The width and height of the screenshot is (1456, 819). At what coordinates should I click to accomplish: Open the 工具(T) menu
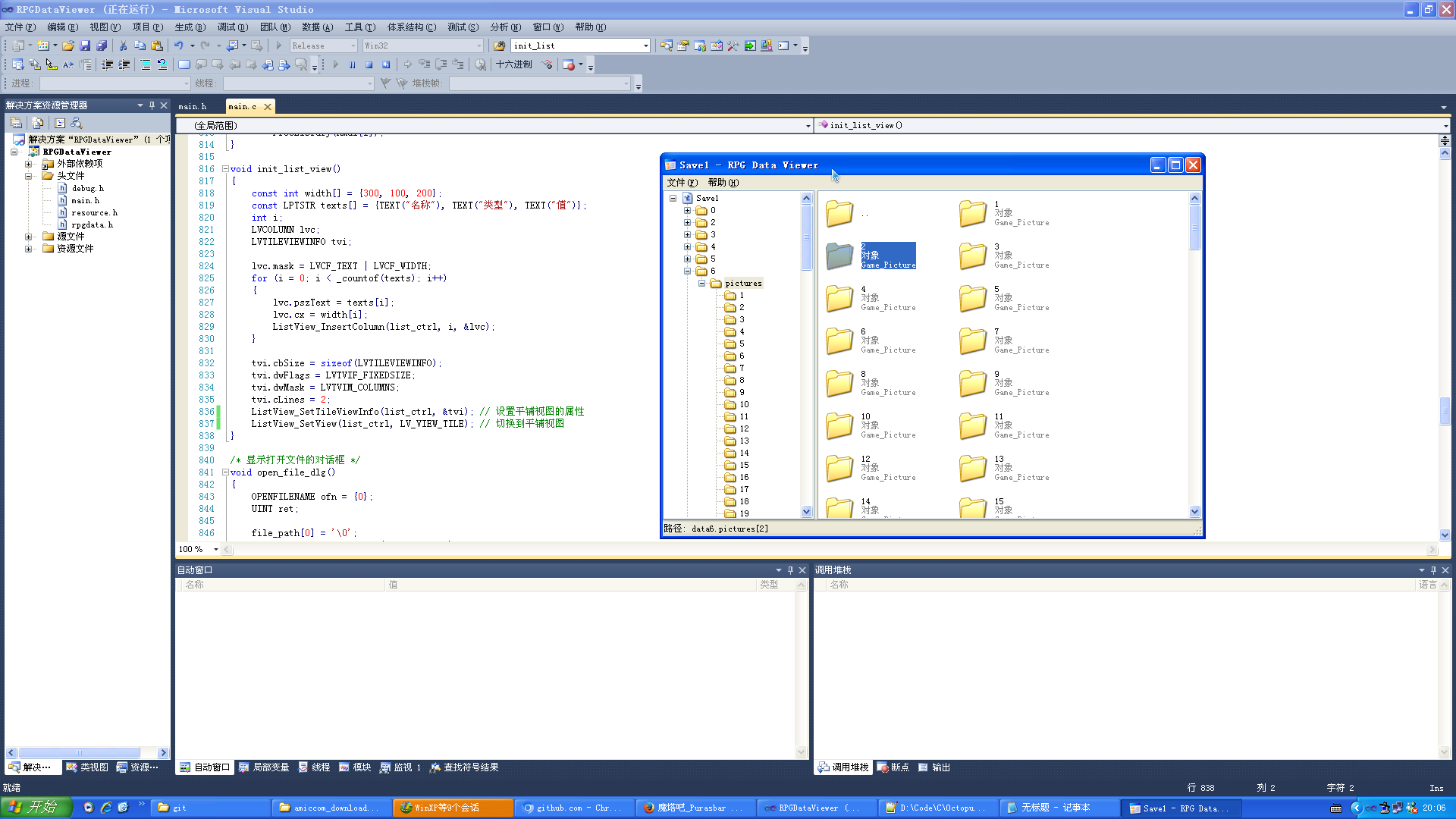[359, 27]
